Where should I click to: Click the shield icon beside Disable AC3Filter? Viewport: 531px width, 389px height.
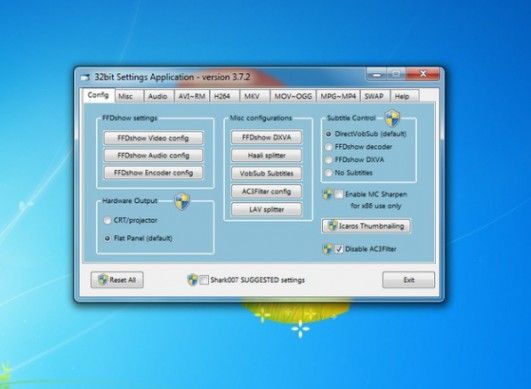click(327, 249)
